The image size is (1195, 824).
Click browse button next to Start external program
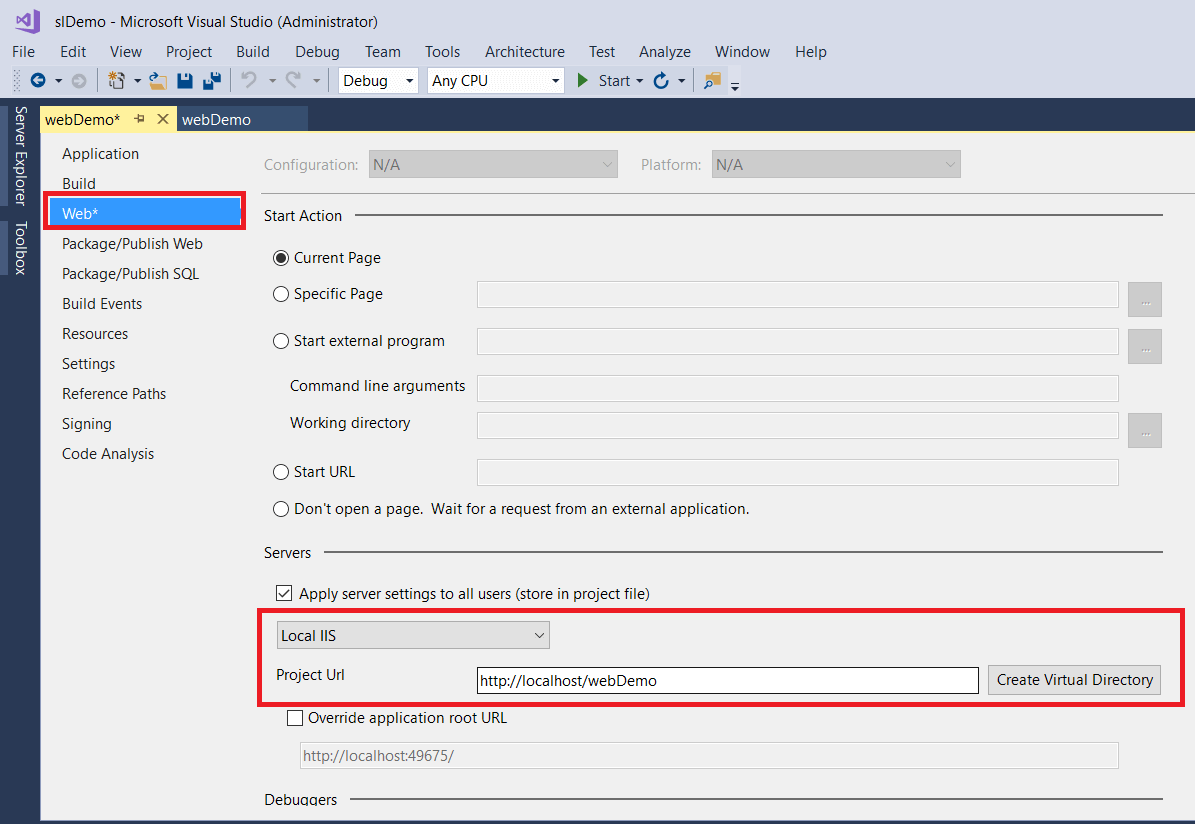1145,346
